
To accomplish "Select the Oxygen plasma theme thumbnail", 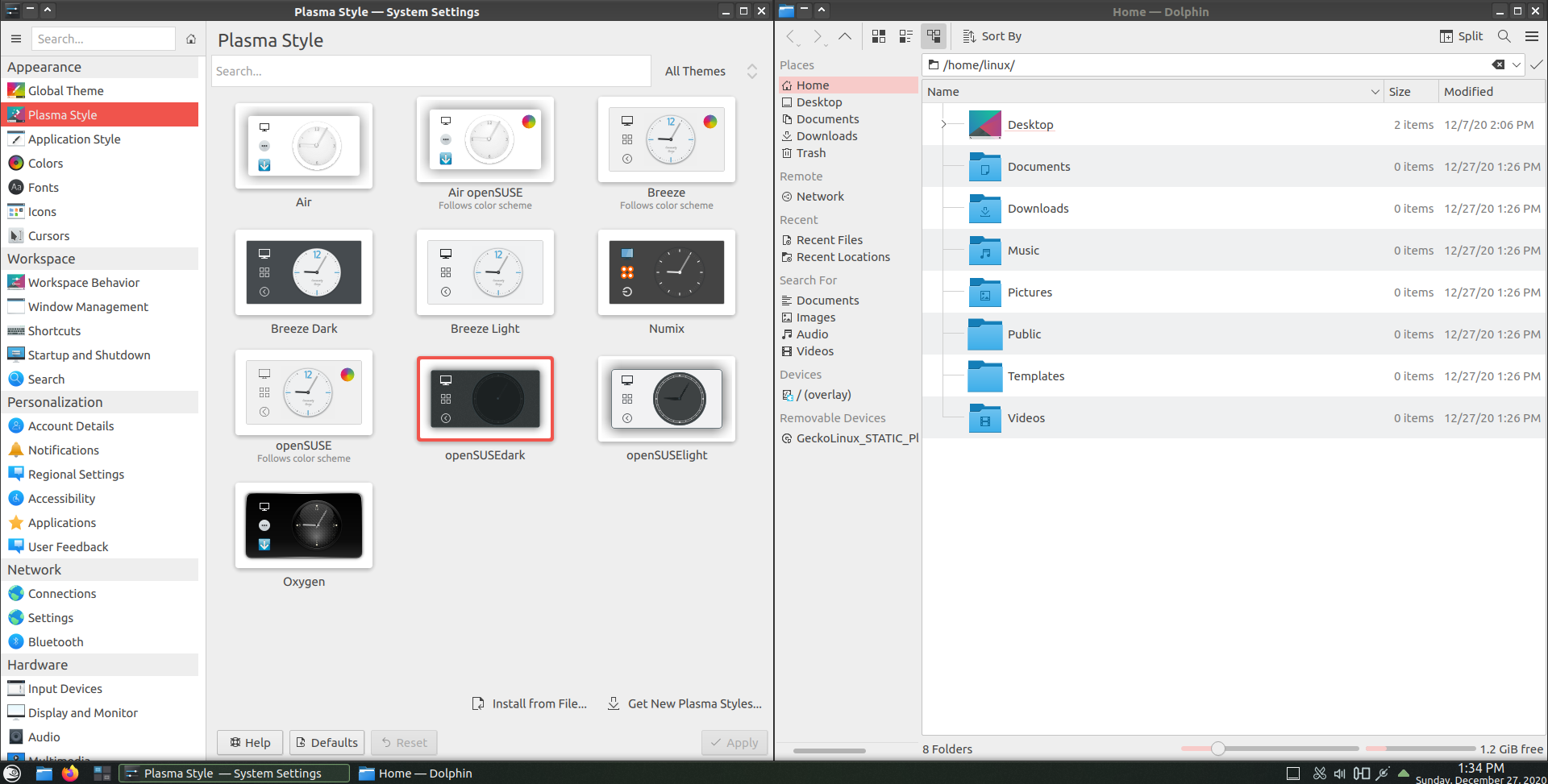I will click(304, 525).
